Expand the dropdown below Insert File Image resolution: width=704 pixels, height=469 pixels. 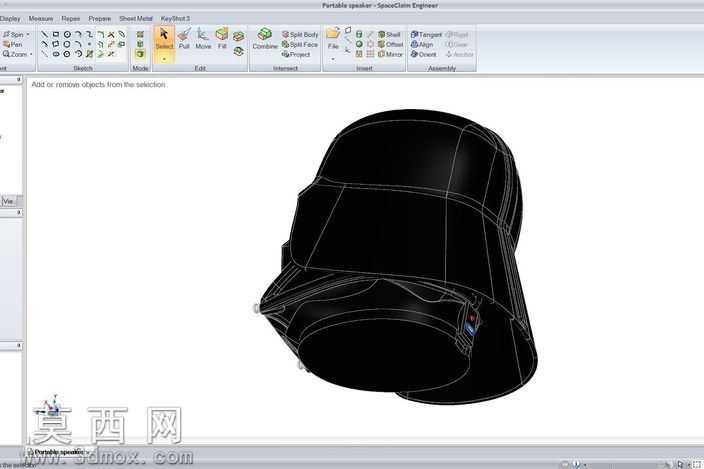point(333,59)
